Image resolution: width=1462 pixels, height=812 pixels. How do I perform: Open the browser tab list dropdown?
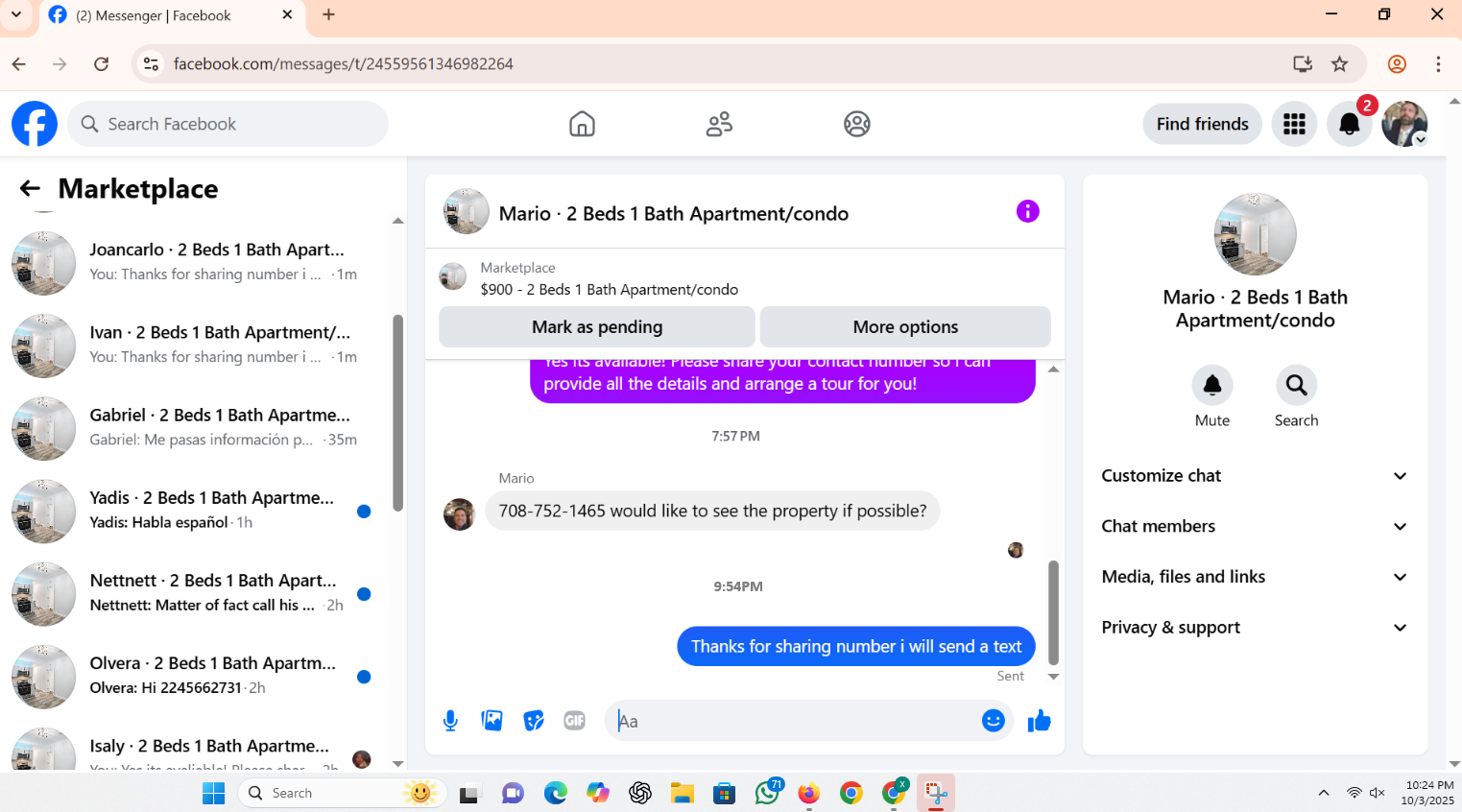[16, 14]
